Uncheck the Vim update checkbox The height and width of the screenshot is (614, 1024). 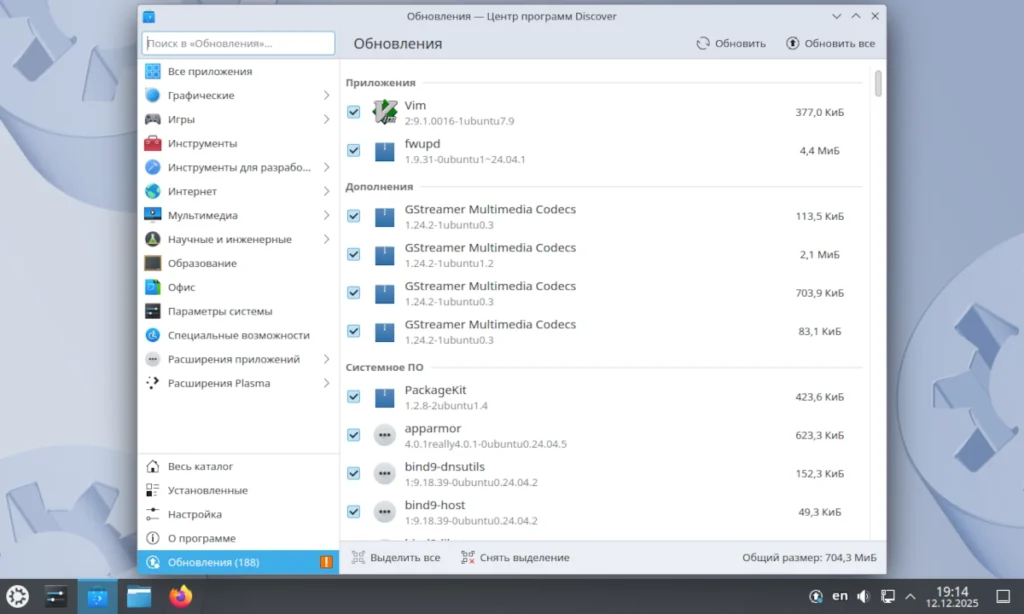point(353,112)
